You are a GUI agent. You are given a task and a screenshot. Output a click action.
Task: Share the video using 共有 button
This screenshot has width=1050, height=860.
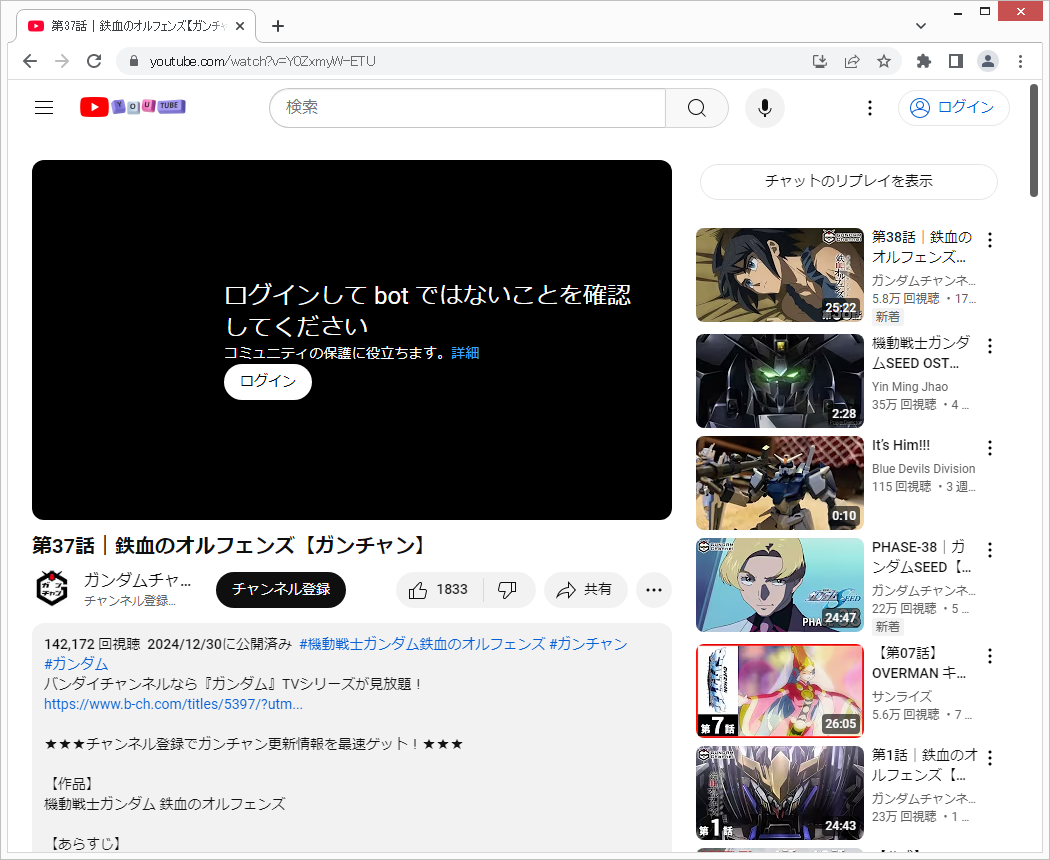[x=586, y=590]
